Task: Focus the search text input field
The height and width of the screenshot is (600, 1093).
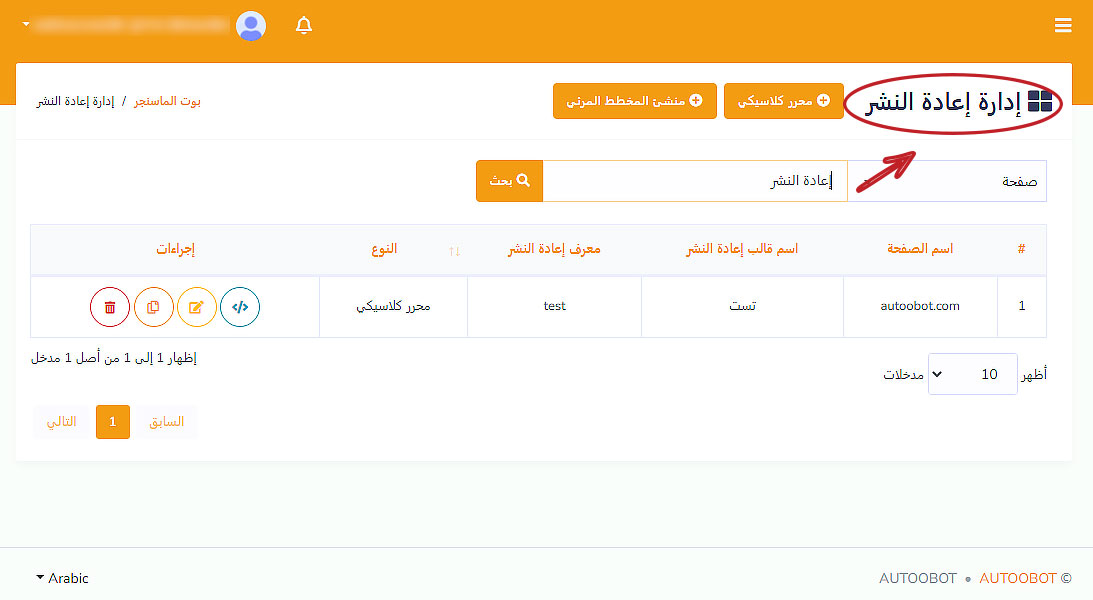Action: tap(694, 181)
